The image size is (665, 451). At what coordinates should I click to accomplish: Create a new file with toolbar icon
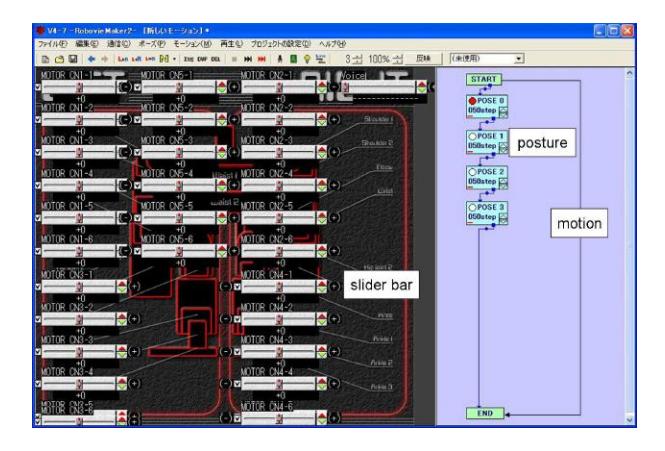click(x=45, y=59)
